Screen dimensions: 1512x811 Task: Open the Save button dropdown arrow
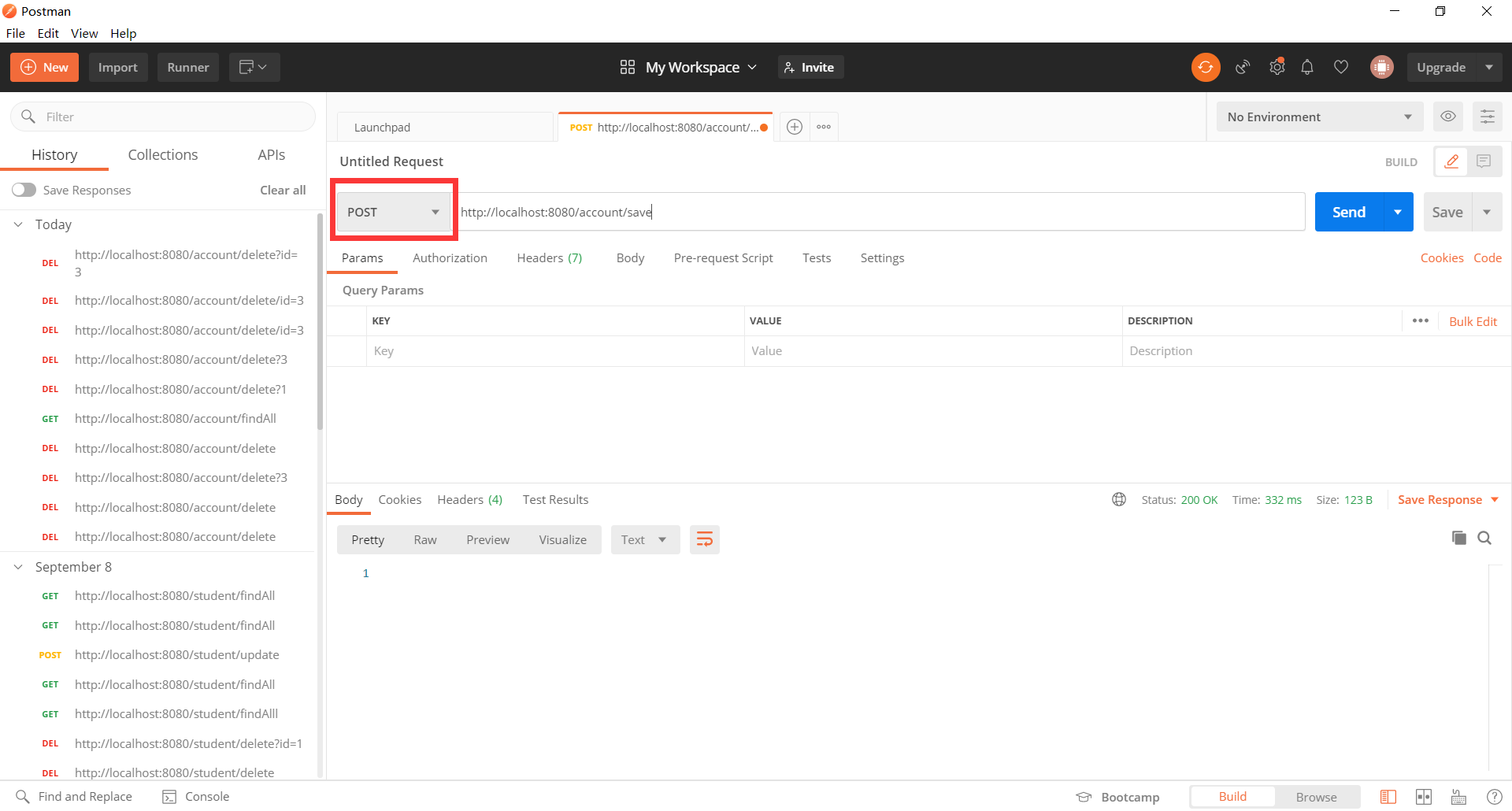(1487, 212)
